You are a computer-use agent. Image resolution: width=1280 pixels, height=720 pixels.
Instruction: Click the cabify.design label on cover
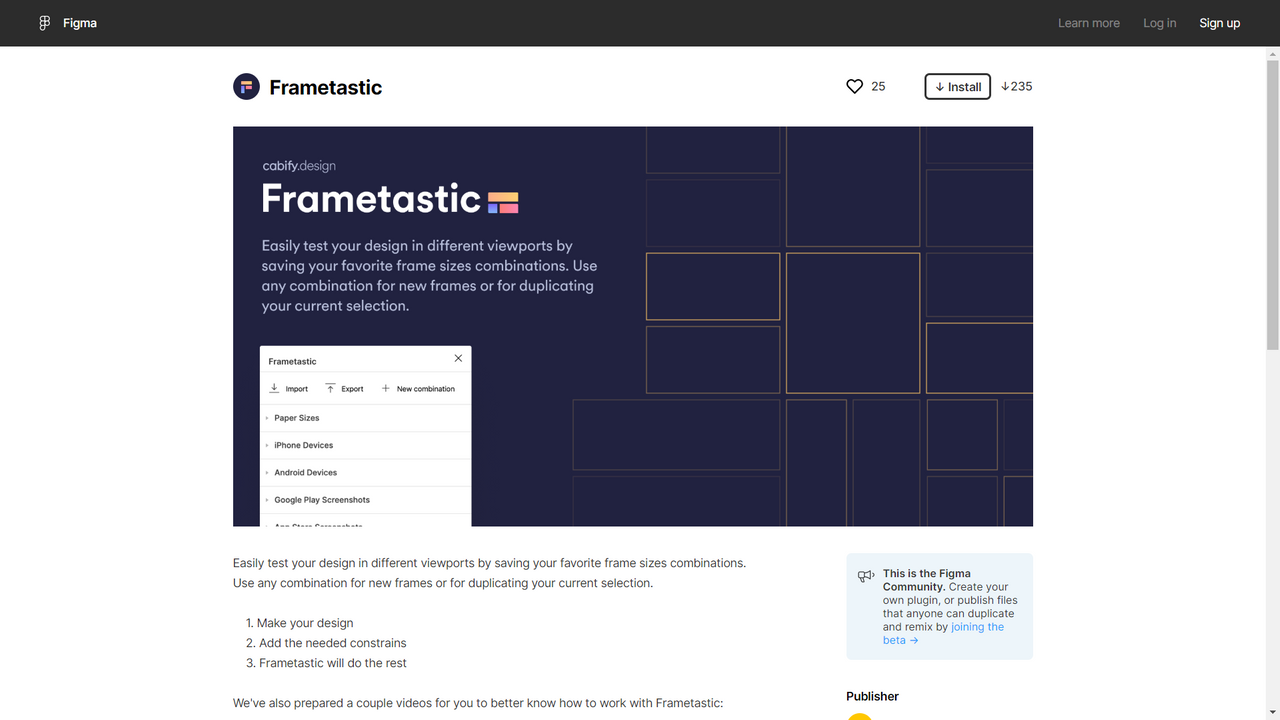(299, 166)
